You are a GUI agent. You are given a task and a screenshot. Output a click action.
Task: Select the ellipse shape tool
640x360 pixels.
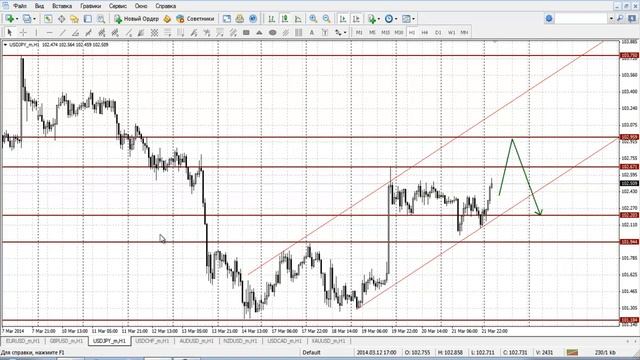coord(273,32)
